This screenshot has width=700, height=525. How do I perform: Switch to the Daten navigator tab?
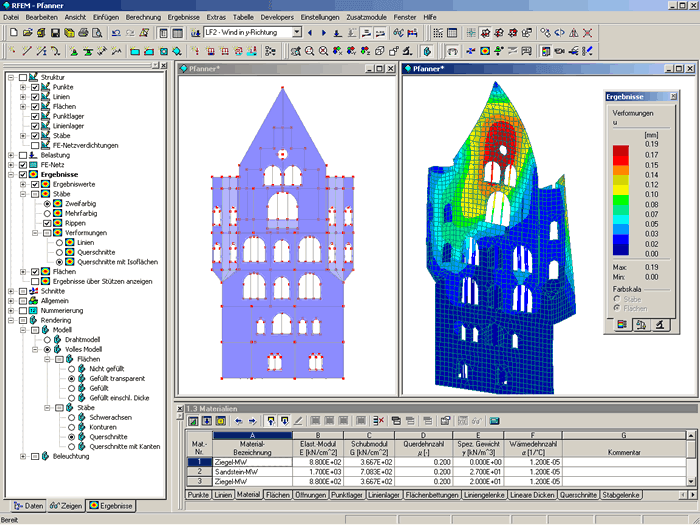(29, 506)
